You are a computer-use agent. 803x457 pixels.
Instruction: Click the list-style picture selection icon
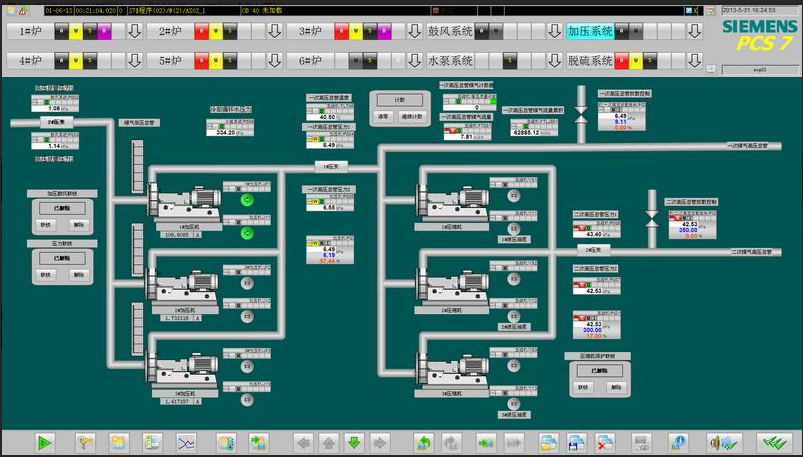tap(152, 442)
